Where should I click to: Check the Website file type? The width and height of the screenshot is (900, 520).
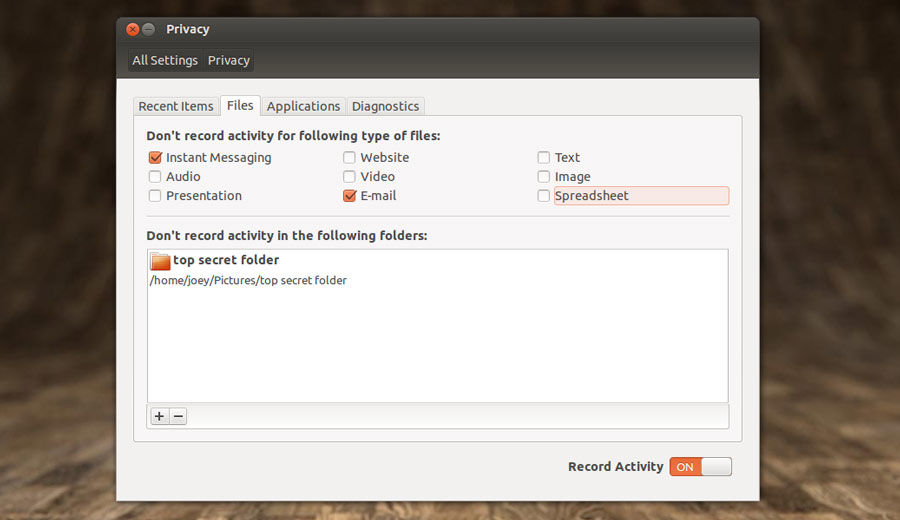click(x=349, y=157)
